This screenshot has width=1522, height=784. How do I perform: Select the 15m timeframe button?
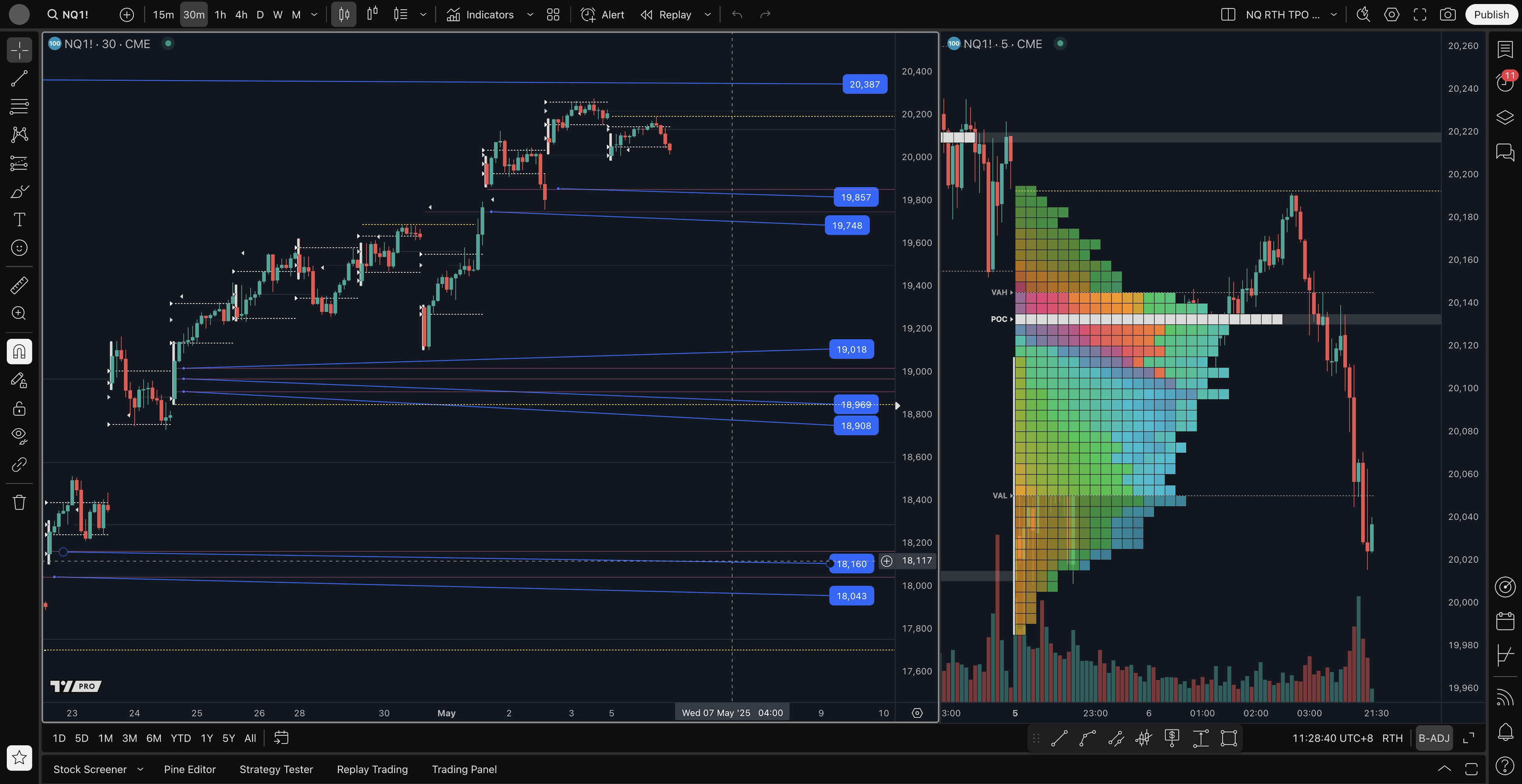[x=163, y=15]
